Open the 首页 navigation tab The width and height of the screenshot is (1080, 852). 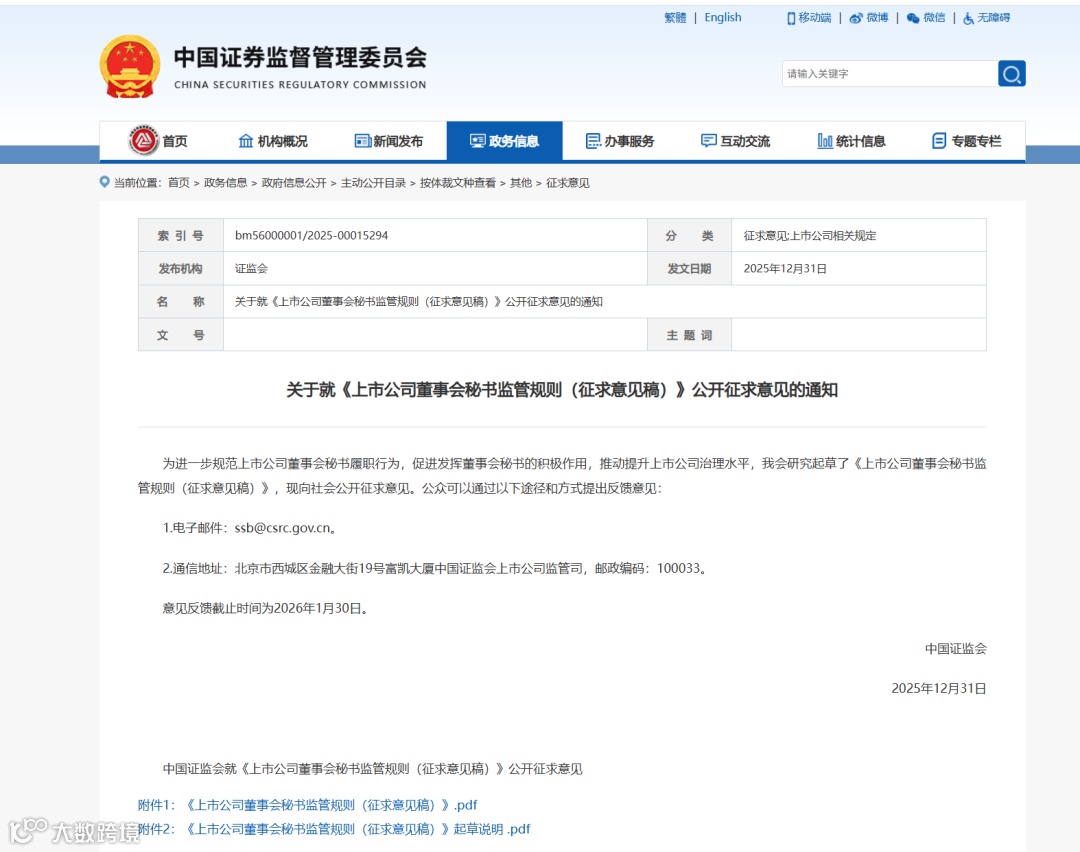pos(158,141)
